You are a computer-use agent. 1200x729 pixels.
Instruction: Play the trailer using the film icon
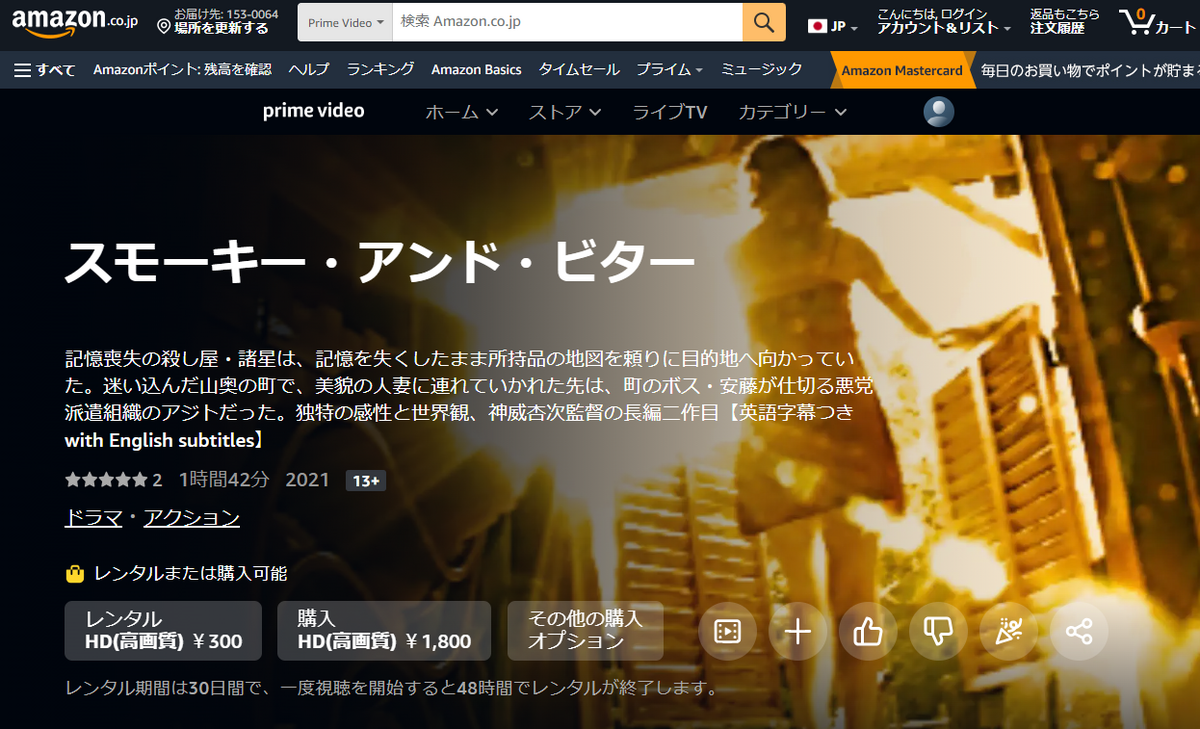(727, 631)
